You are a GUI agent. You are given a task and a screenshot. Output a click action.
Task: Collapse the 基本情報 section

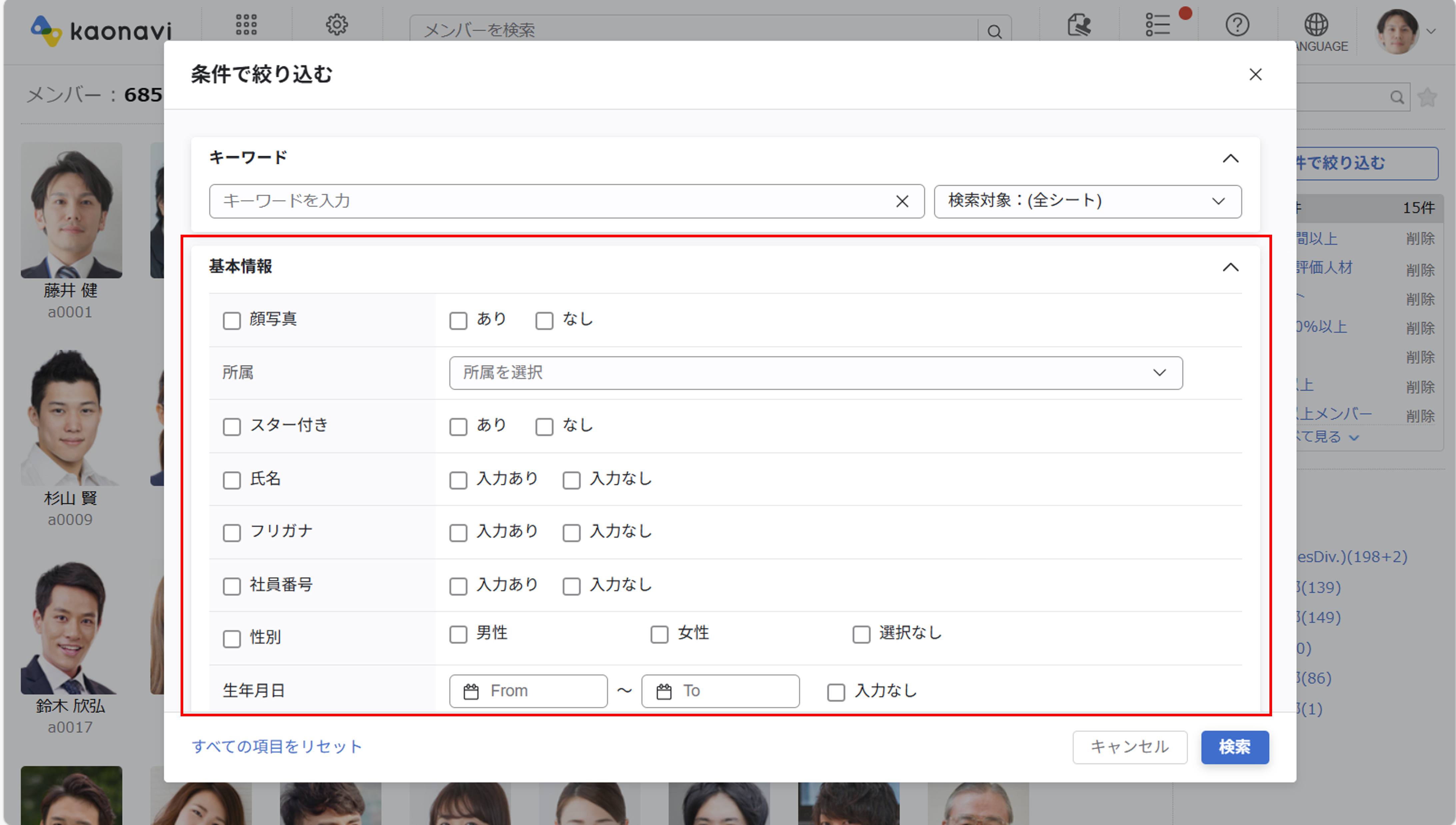pyautogui.click(x=1230, y=267)
